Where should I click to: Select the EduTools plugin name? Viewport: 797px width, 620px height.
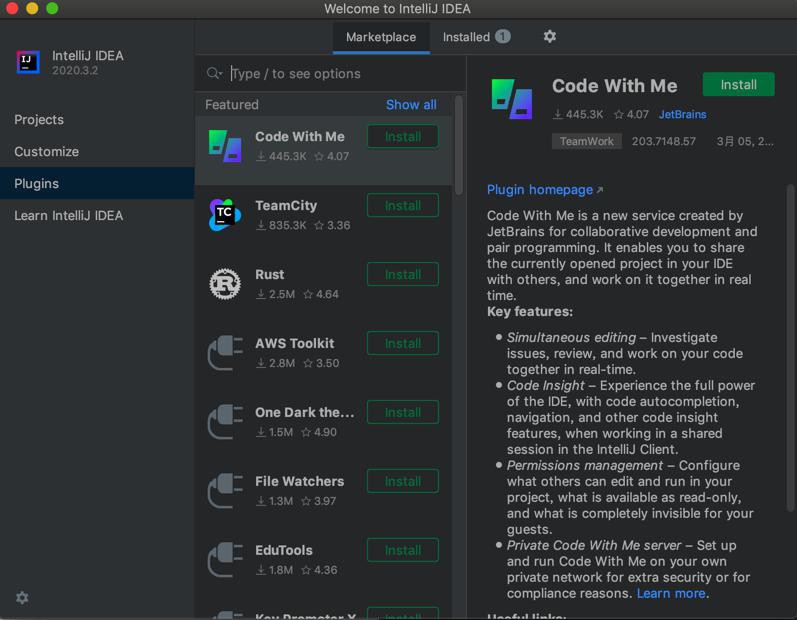pyautogui.click(x=284, y=550)
